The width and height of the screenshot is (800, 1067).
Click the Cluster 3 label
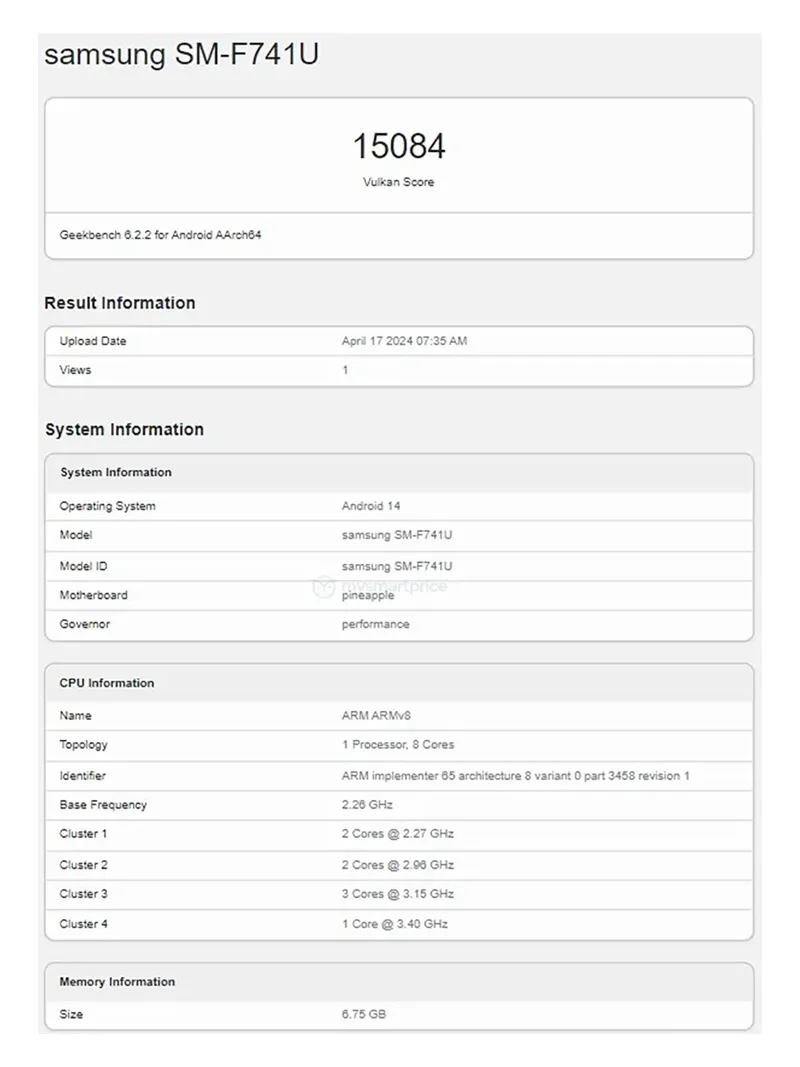[83, 894]
